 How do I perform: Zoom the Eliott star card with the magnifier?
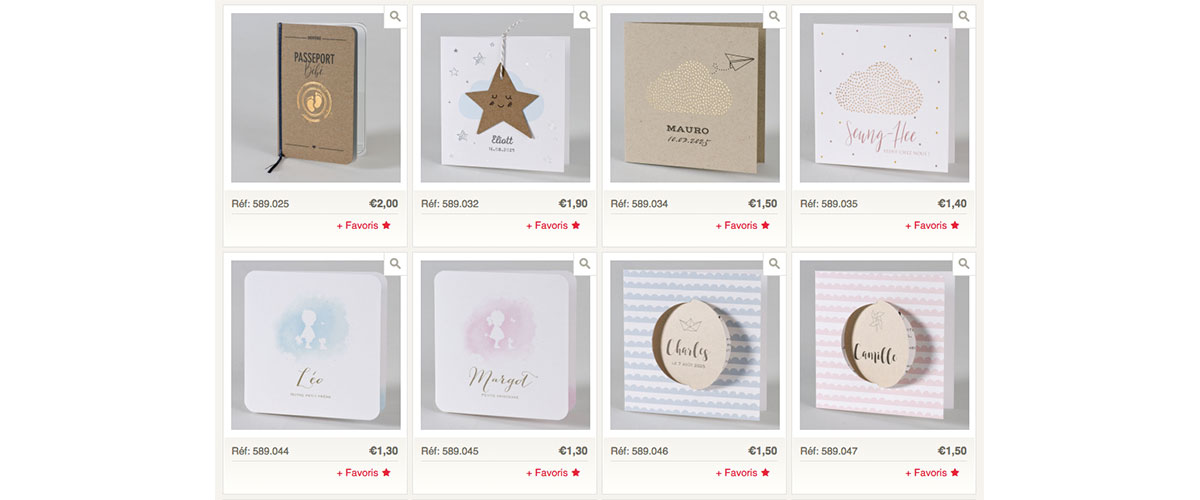tap(585, 17)
